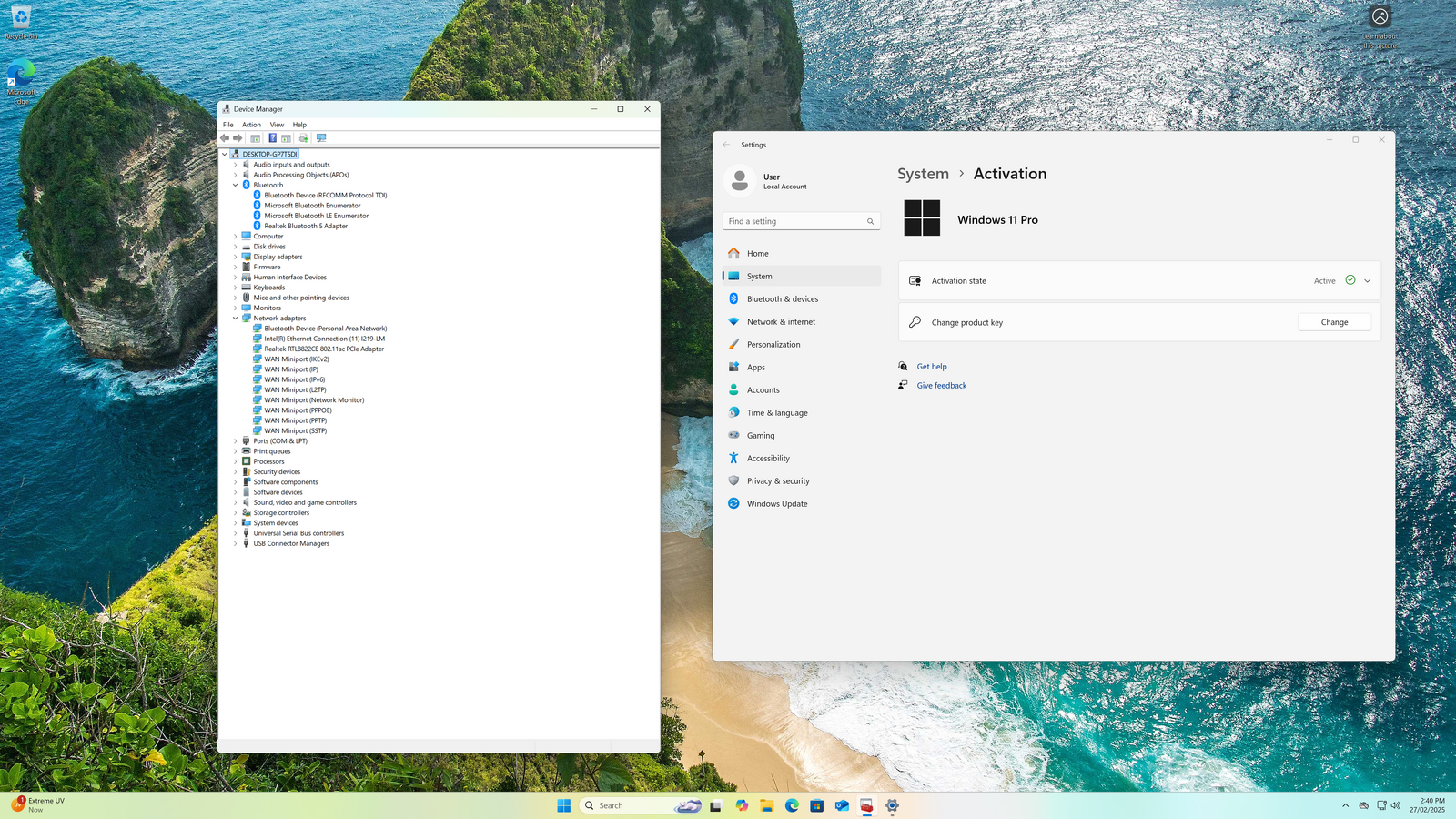Open Privacy & security in Settings
This screenshot has height=819, width=1456.
pos(802,481)
